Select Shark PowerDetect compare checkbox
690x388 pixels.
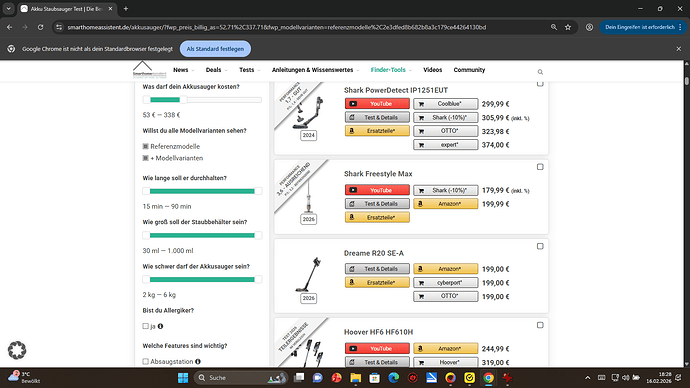540,84
